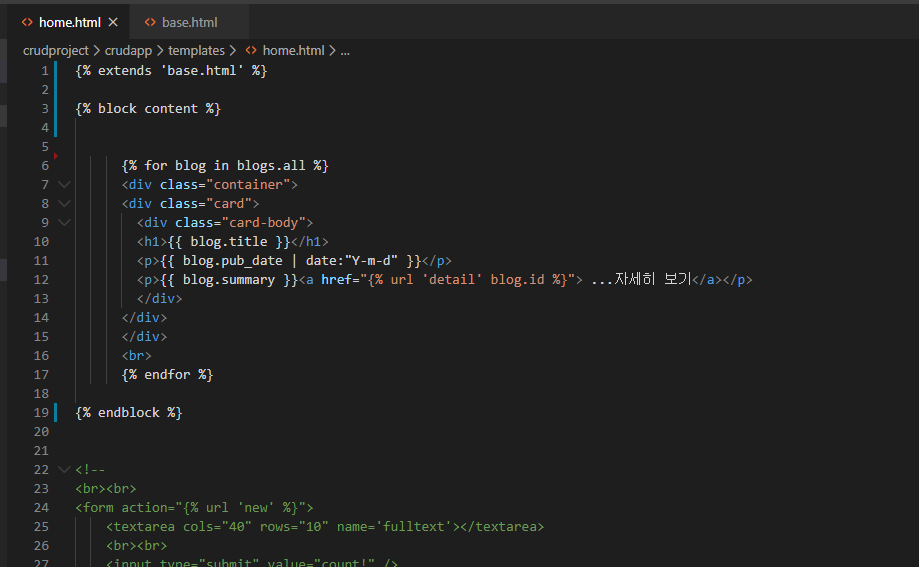
Task: Click the "{% endfor %}" tag
Action: (167, 374)
